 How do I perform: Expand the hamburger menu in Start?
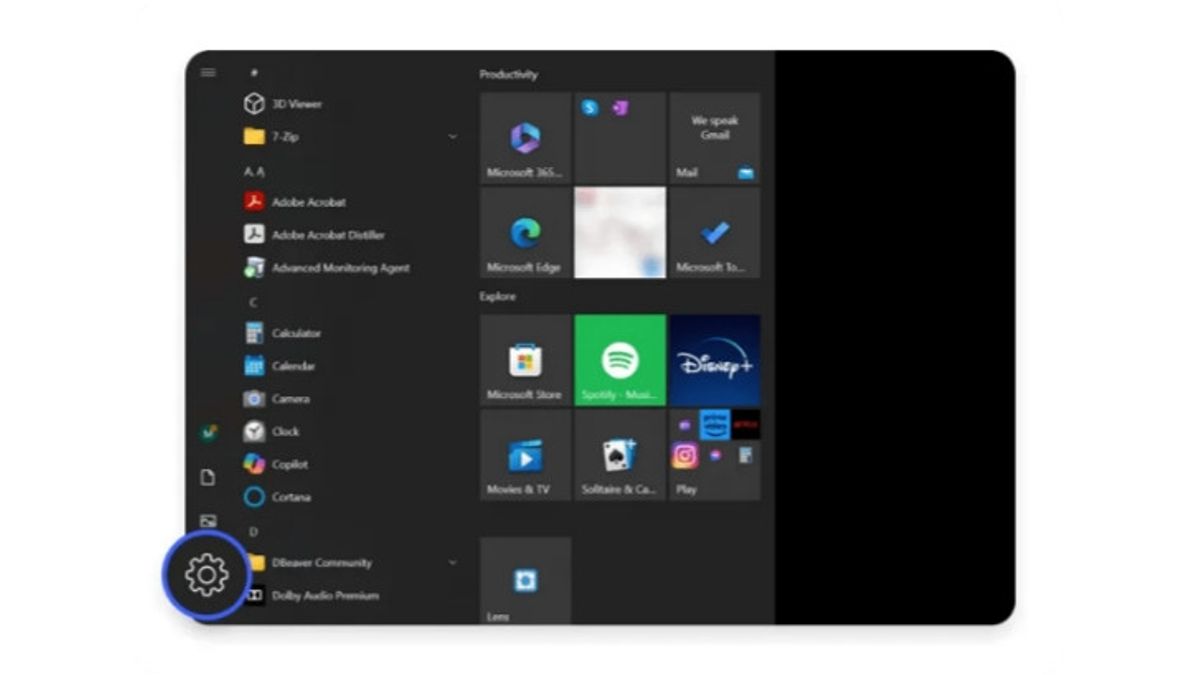tap(208, 72)
